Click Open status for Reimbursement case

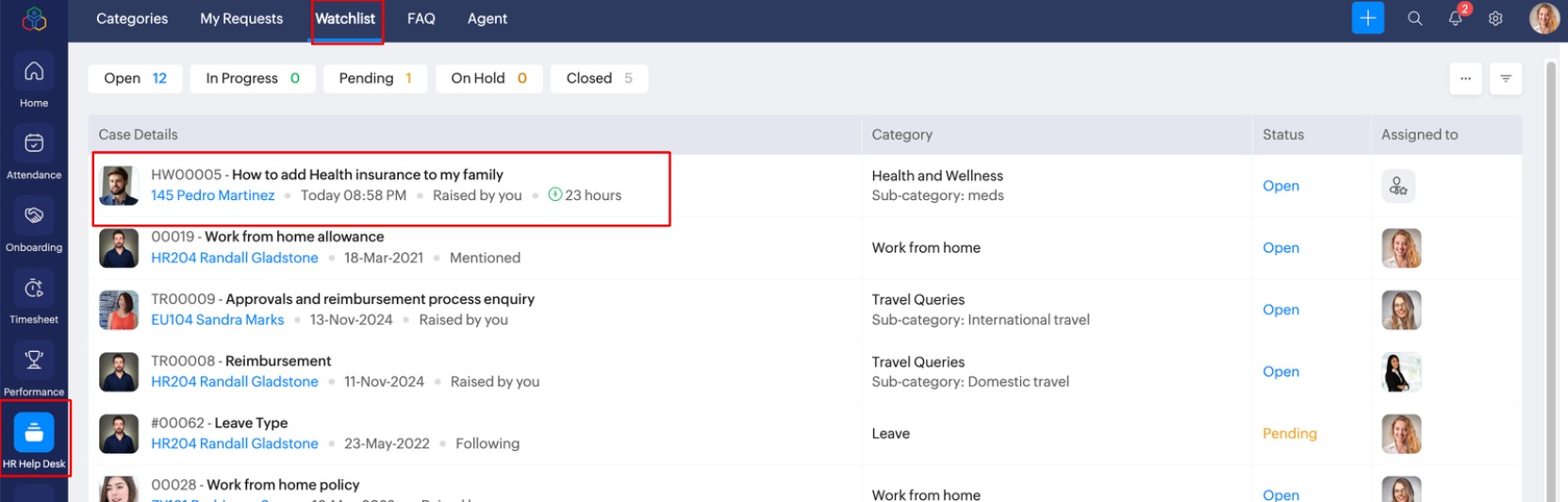click(1280, 372)
